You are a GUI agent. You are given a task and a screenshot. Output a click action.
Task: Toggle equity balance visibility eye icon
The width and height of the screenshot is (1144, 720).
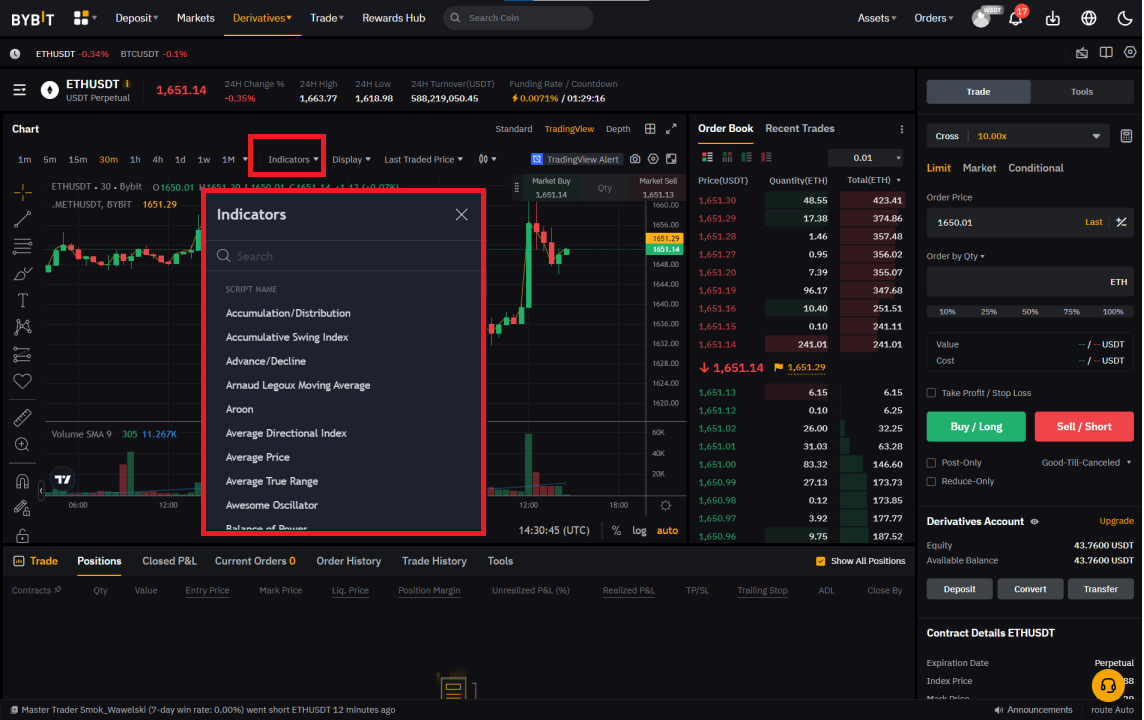[1034, 522]
